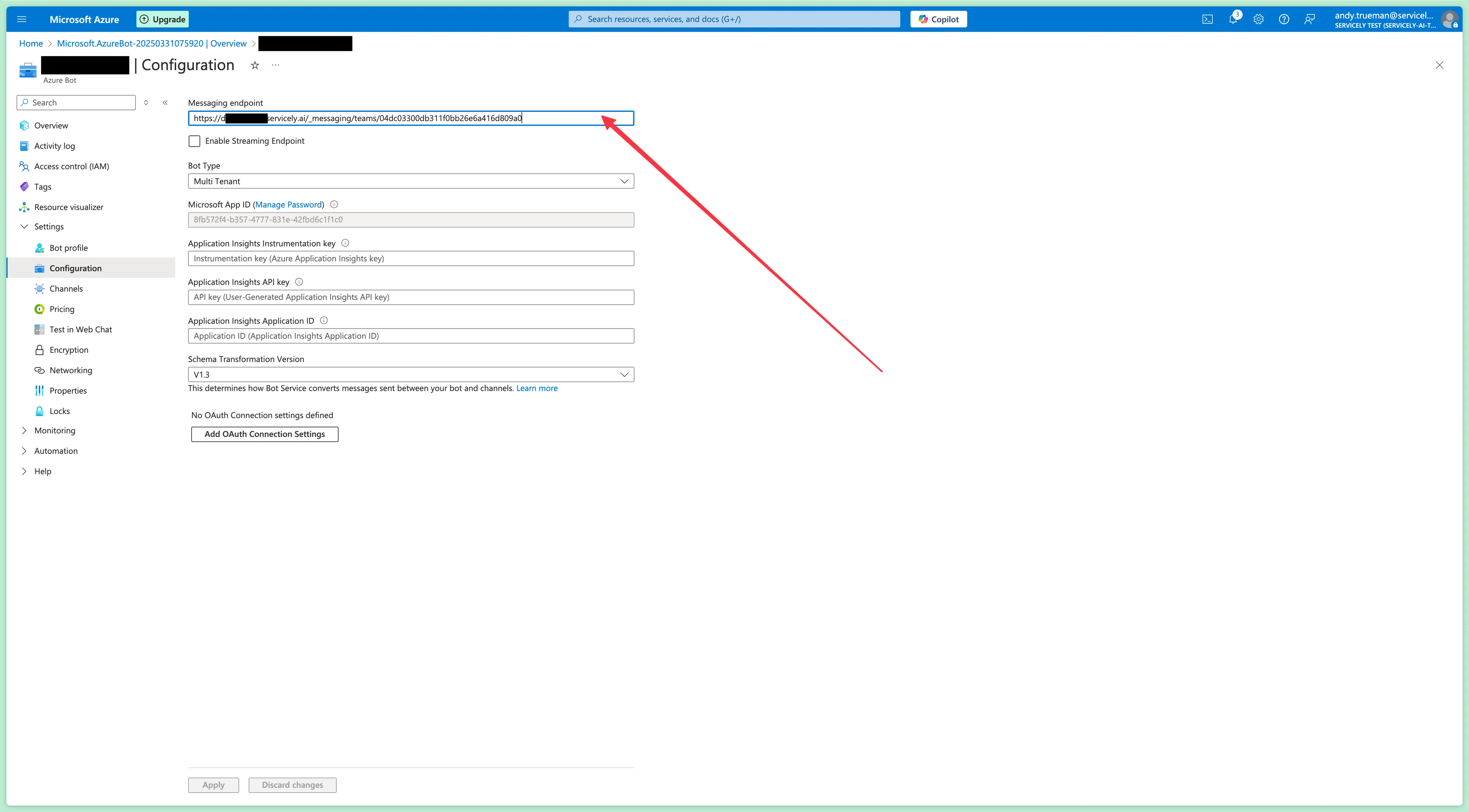Open the AzureBot Overview breadcrumb
This screenshot has width=1469, height=812.
tap(152, 43)
